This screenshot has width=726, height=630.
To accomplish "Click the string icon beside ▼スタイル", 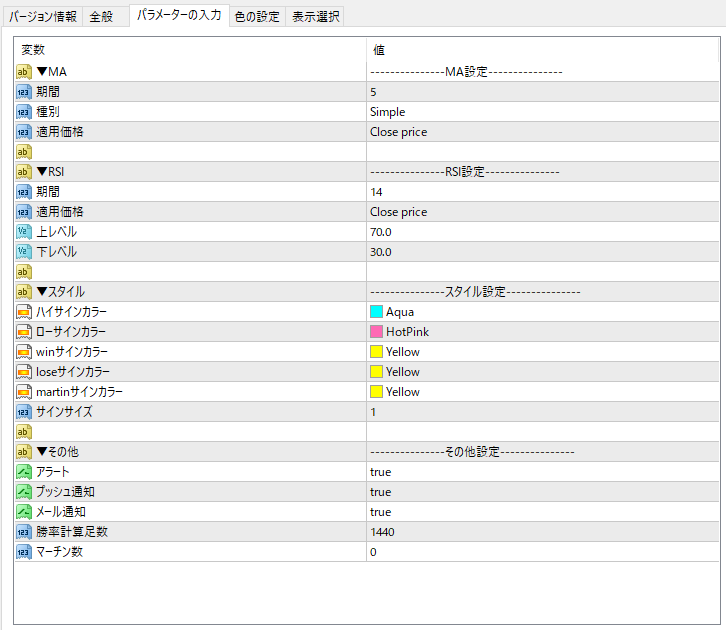I will point(24,292).
